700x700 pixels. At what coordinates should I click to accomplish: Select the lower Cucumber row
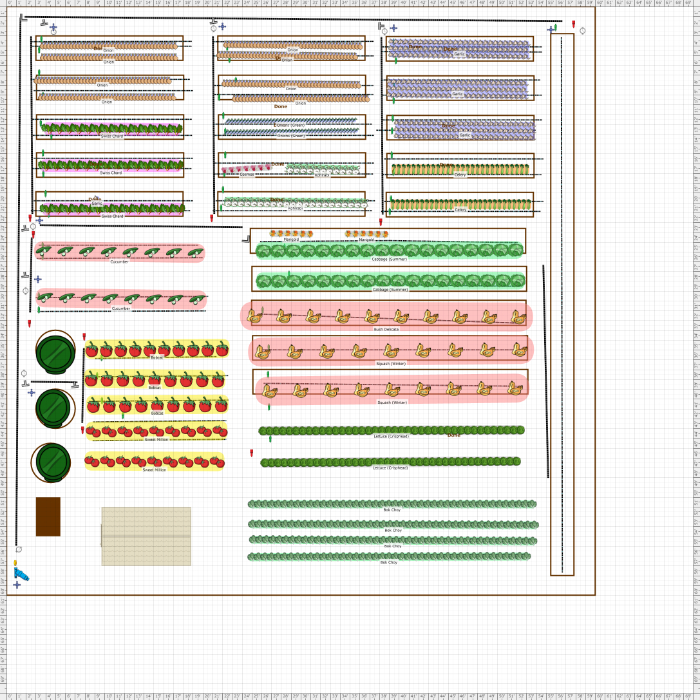pyautogui.click(x=121, y=299)
